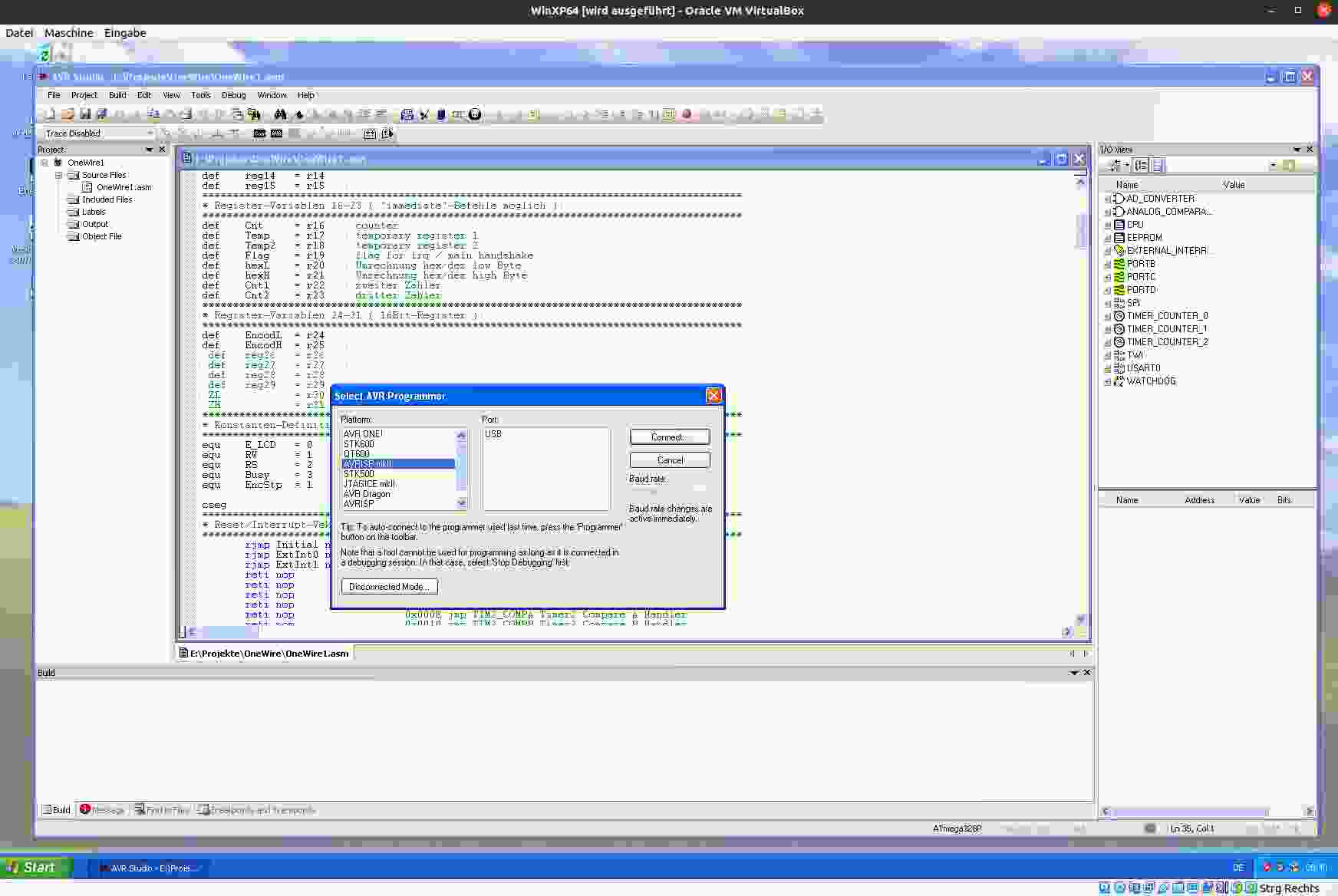Expand the PORTC node in I/O View
Screen dimensions: 1338x896
1107,277
